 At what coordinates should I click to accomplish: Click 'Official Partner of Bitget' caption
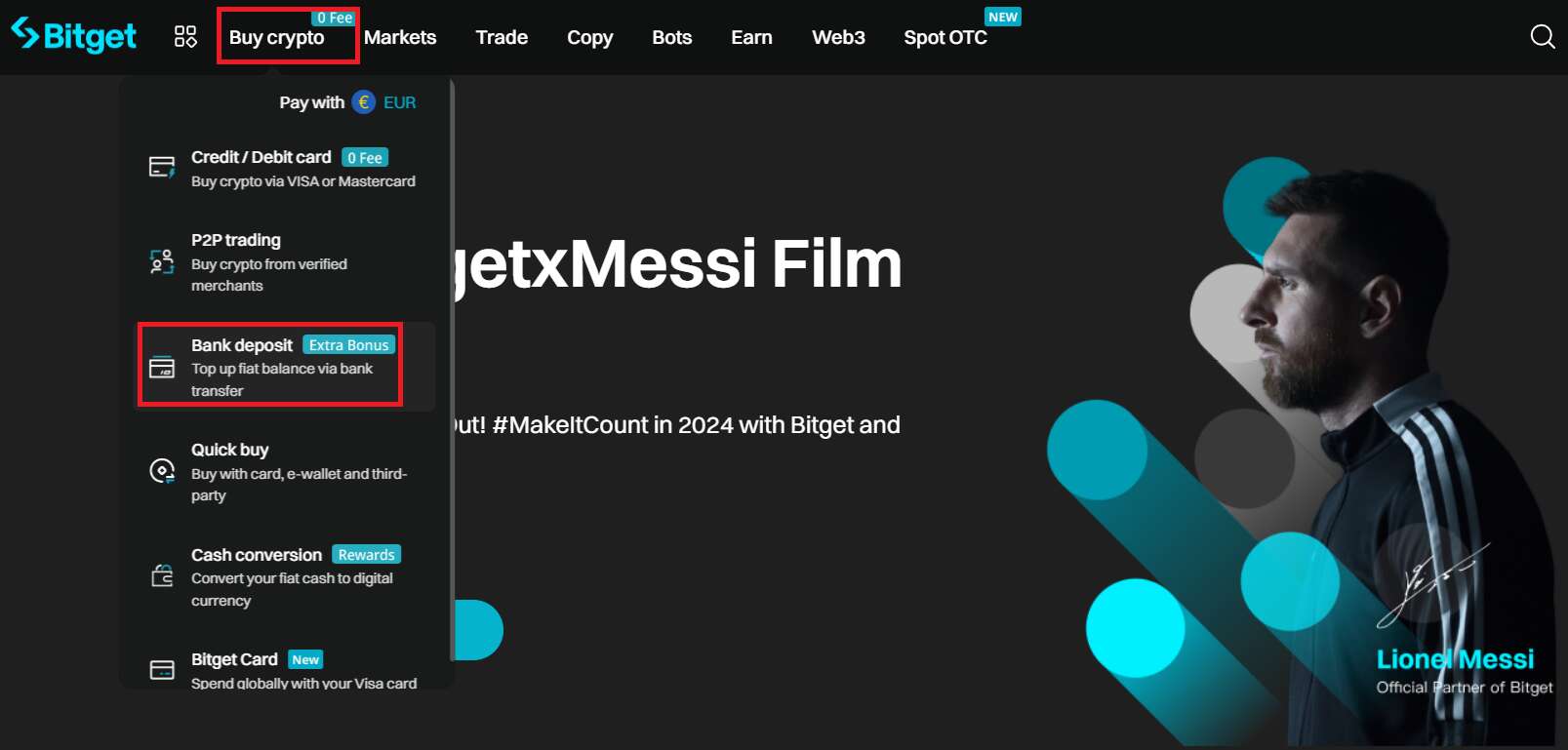(x=1464, y=687)
